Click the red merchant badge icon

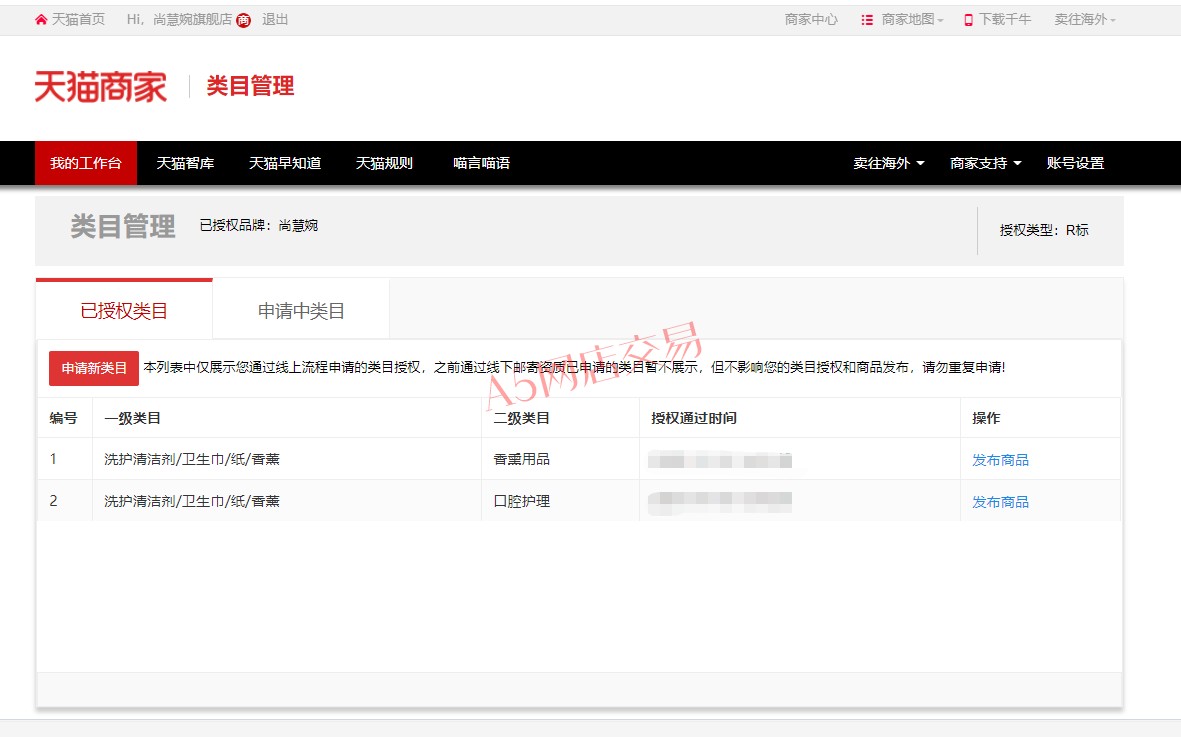click(x=243, y=20)
